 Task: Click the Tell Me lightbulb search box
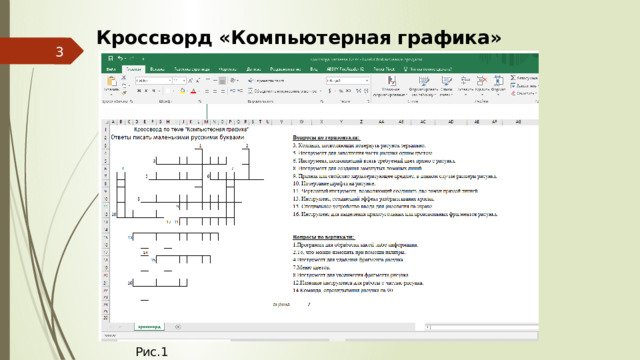coord(427,69)
